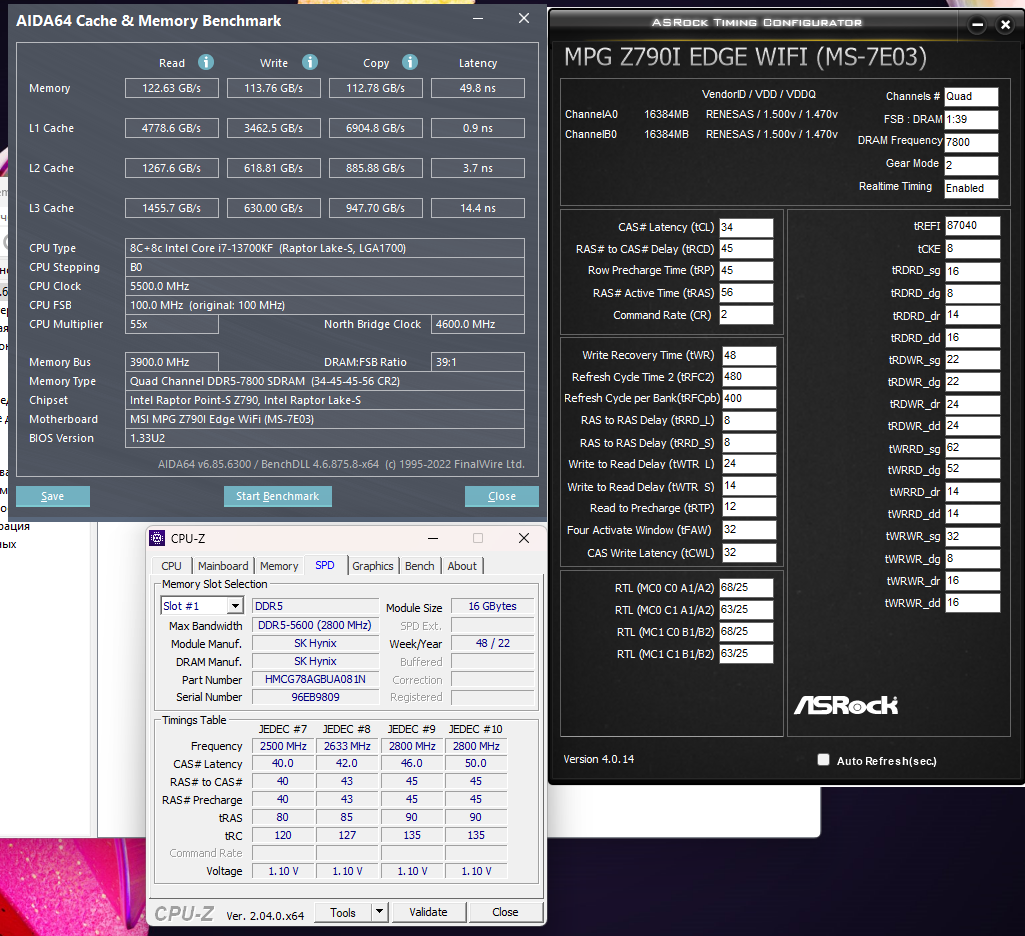Click the Channels # field showing Quad
1025x936 pixels.
click(x=971, y=96)
